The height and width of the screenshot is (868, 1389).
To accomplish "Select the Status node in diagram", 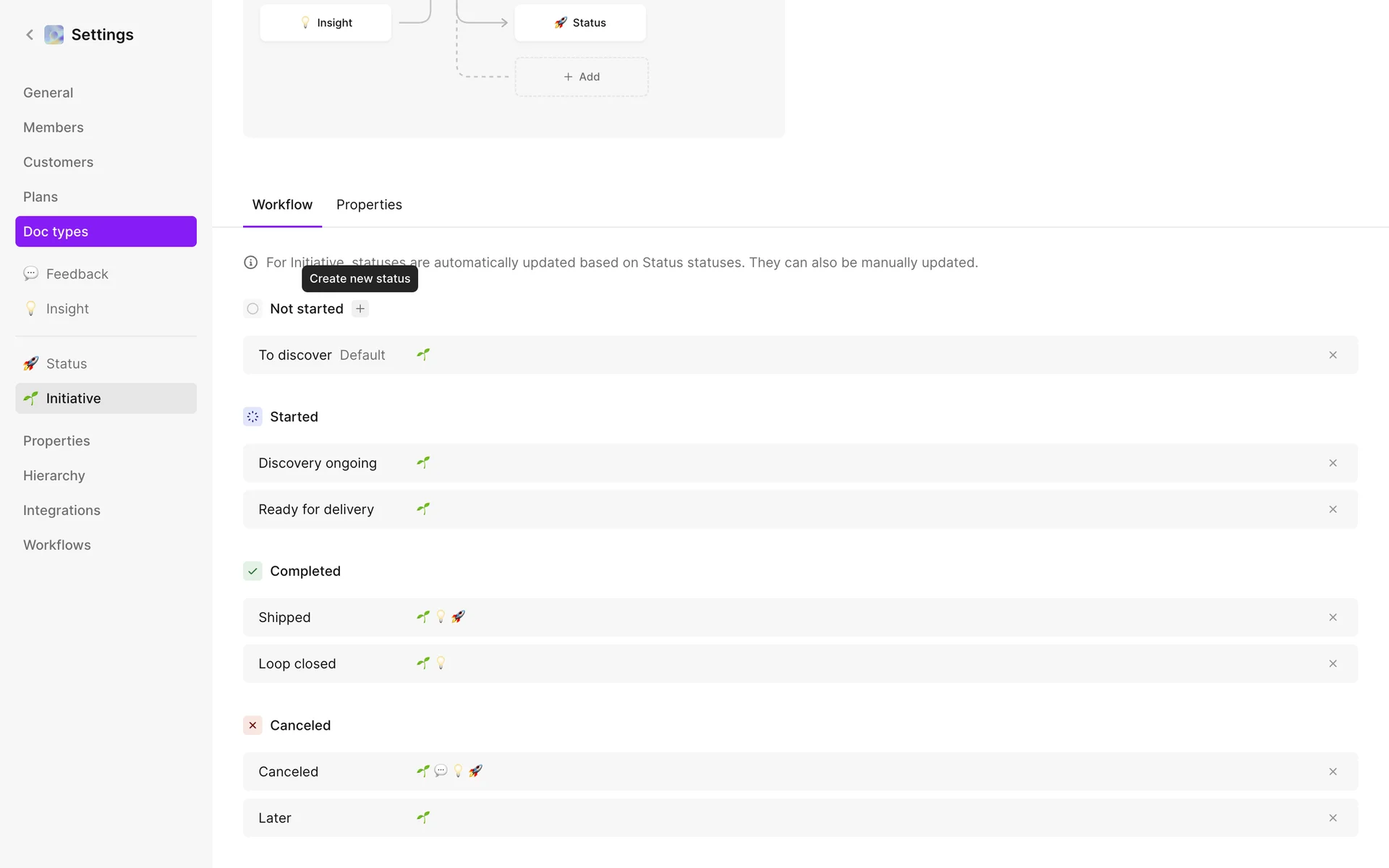I will 580,23.
